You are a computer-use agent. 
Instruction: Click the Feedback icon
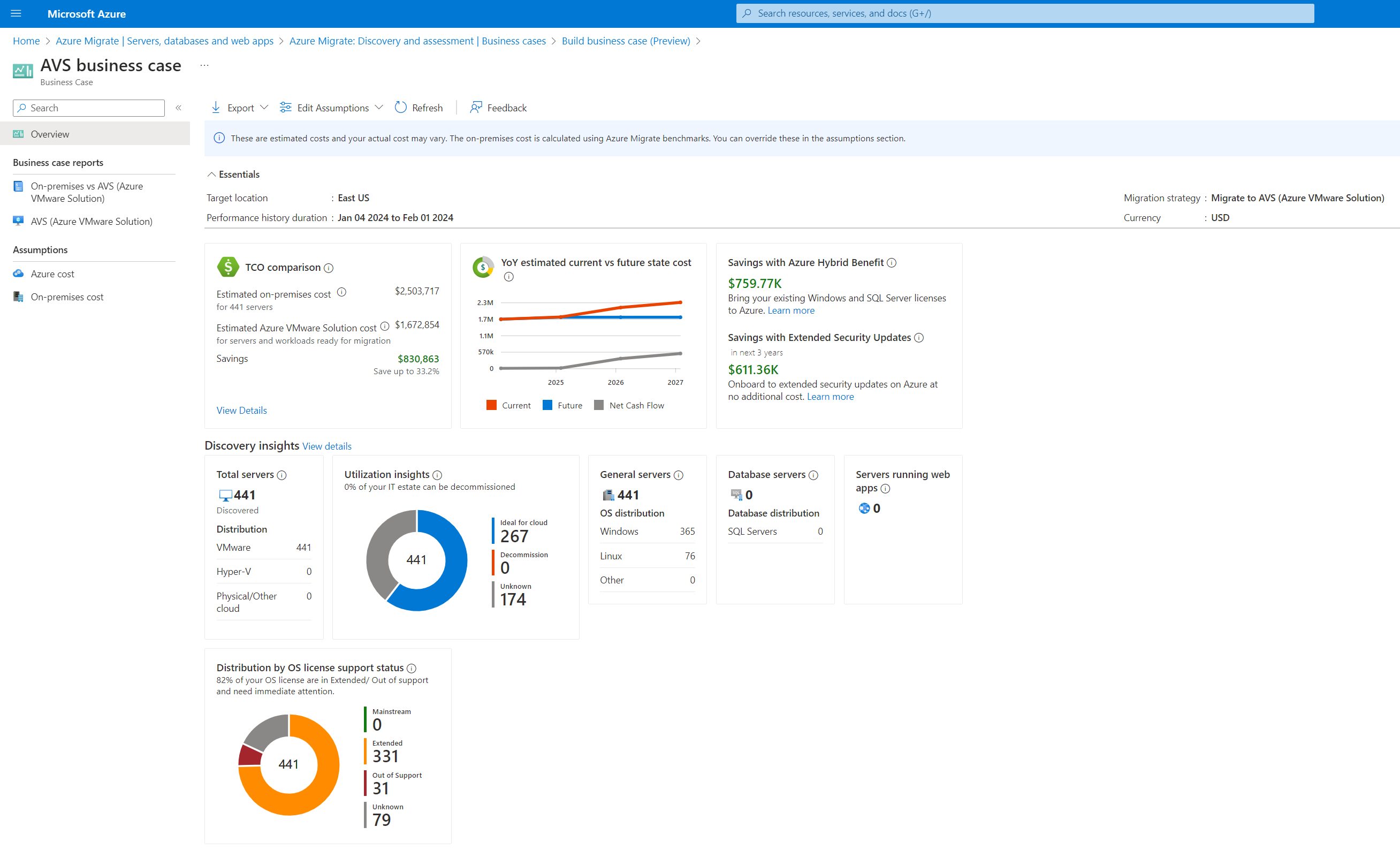click(x=476, y=107)
